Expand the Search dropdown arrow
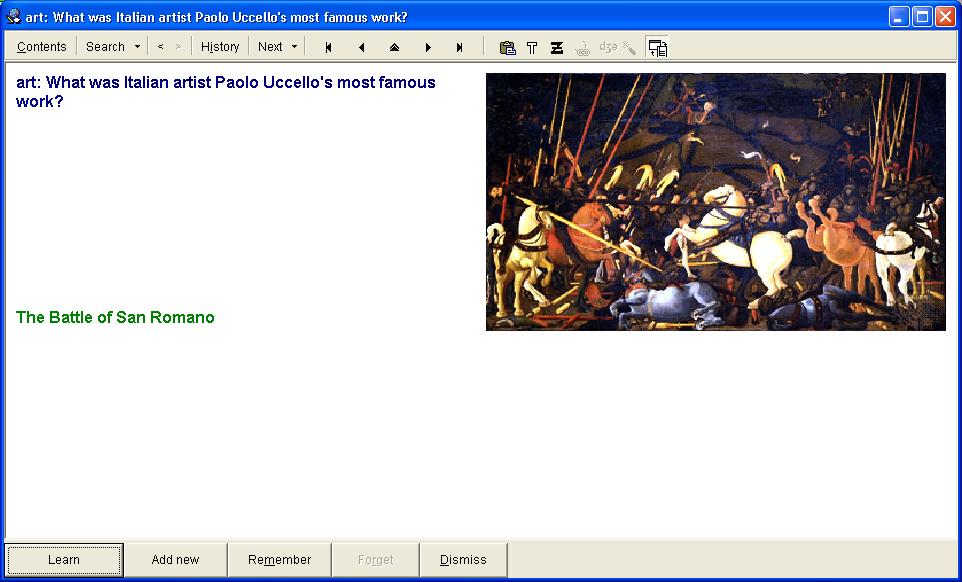 pos(137,47)
